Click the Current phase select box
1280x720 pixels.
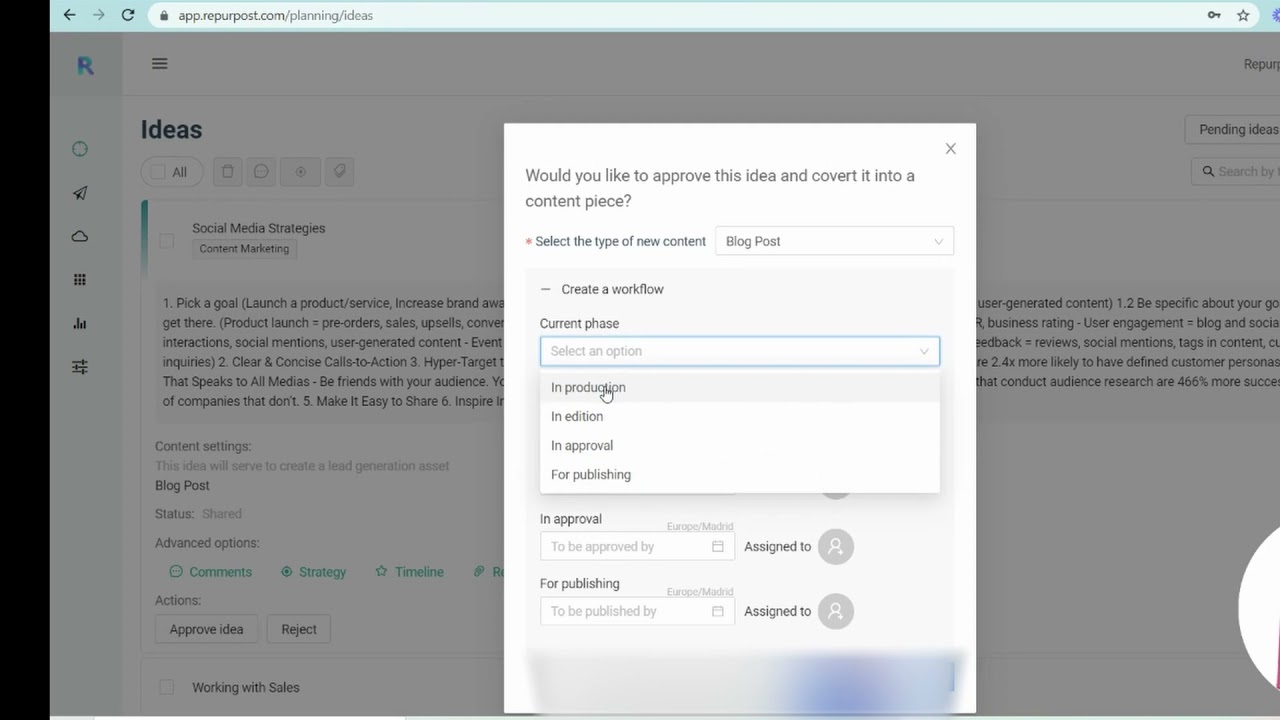tap(740, 351)
